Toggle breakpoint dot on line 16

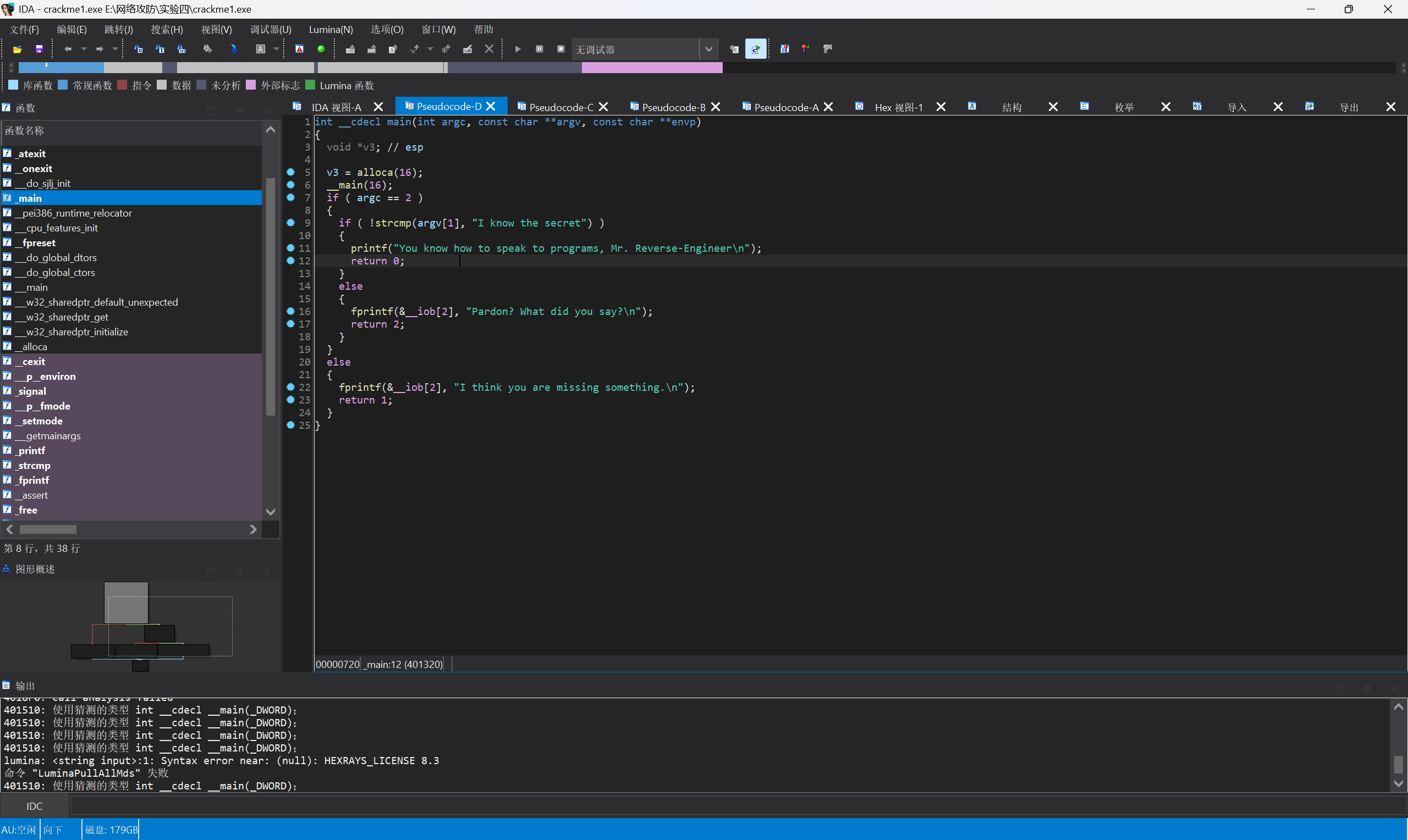(x=290, y=311)
